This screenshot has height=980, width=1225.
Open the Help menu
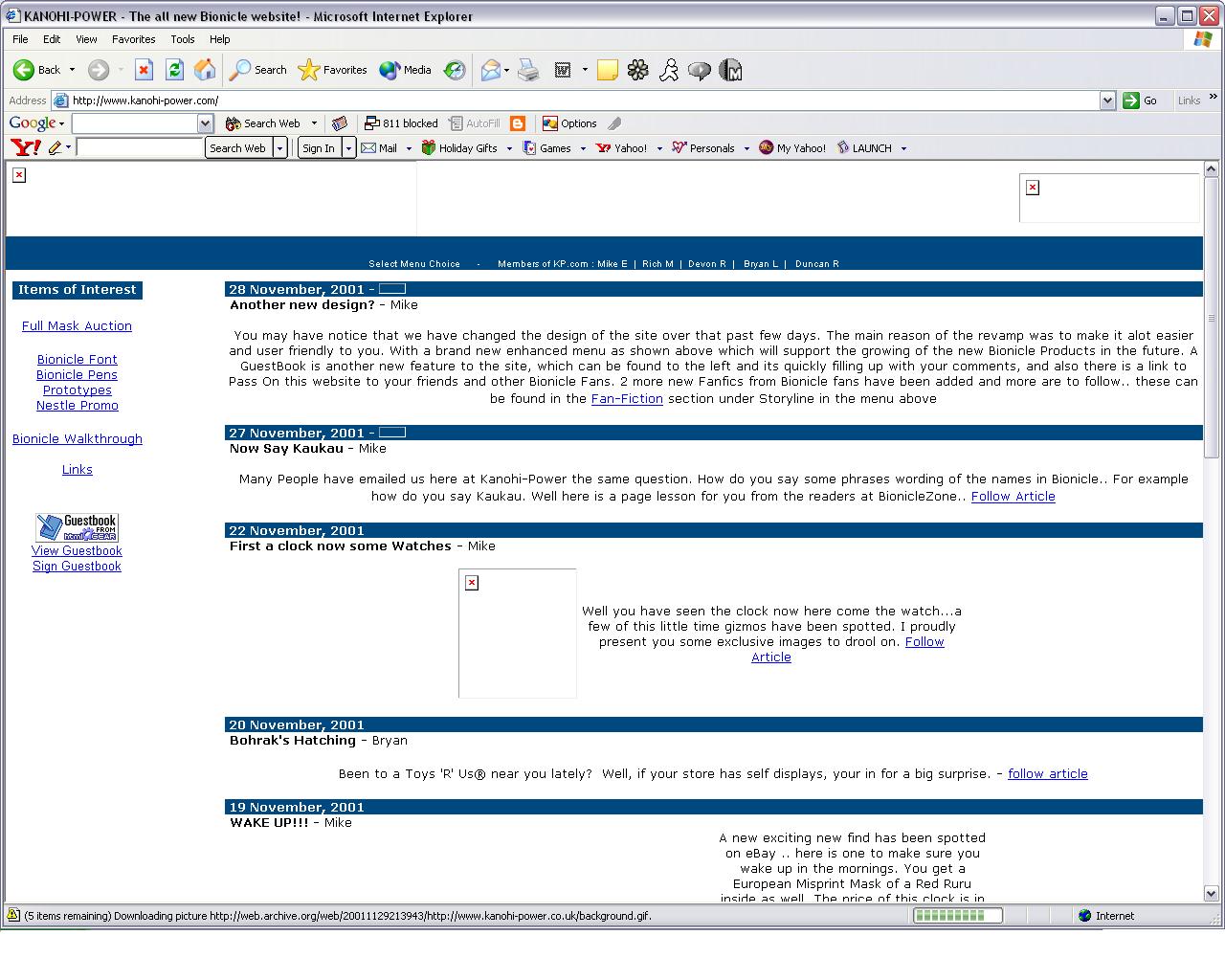tap(219, 39)
